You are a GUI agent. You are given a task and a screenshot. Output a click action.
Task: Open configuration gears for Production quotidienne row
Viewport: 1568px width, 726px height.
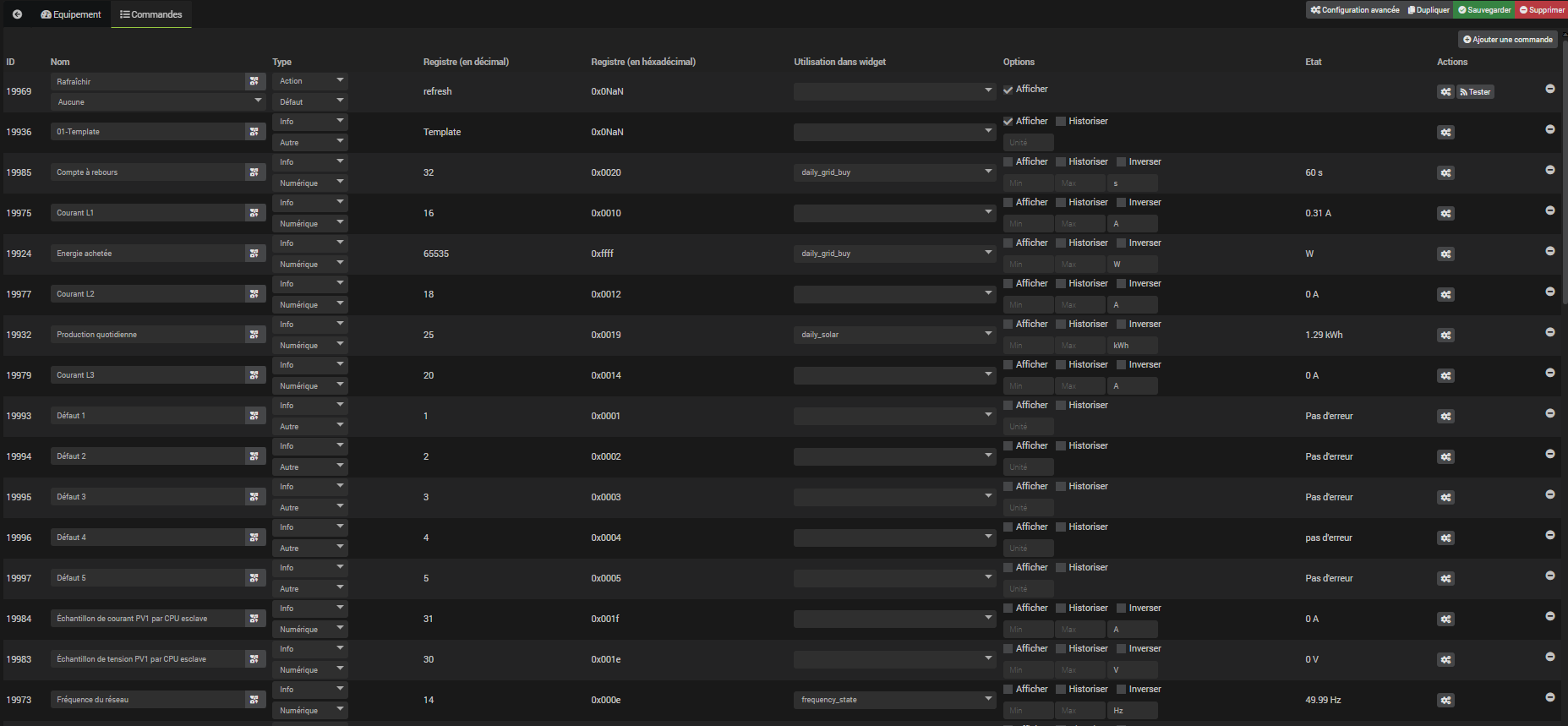point(1445,336)
